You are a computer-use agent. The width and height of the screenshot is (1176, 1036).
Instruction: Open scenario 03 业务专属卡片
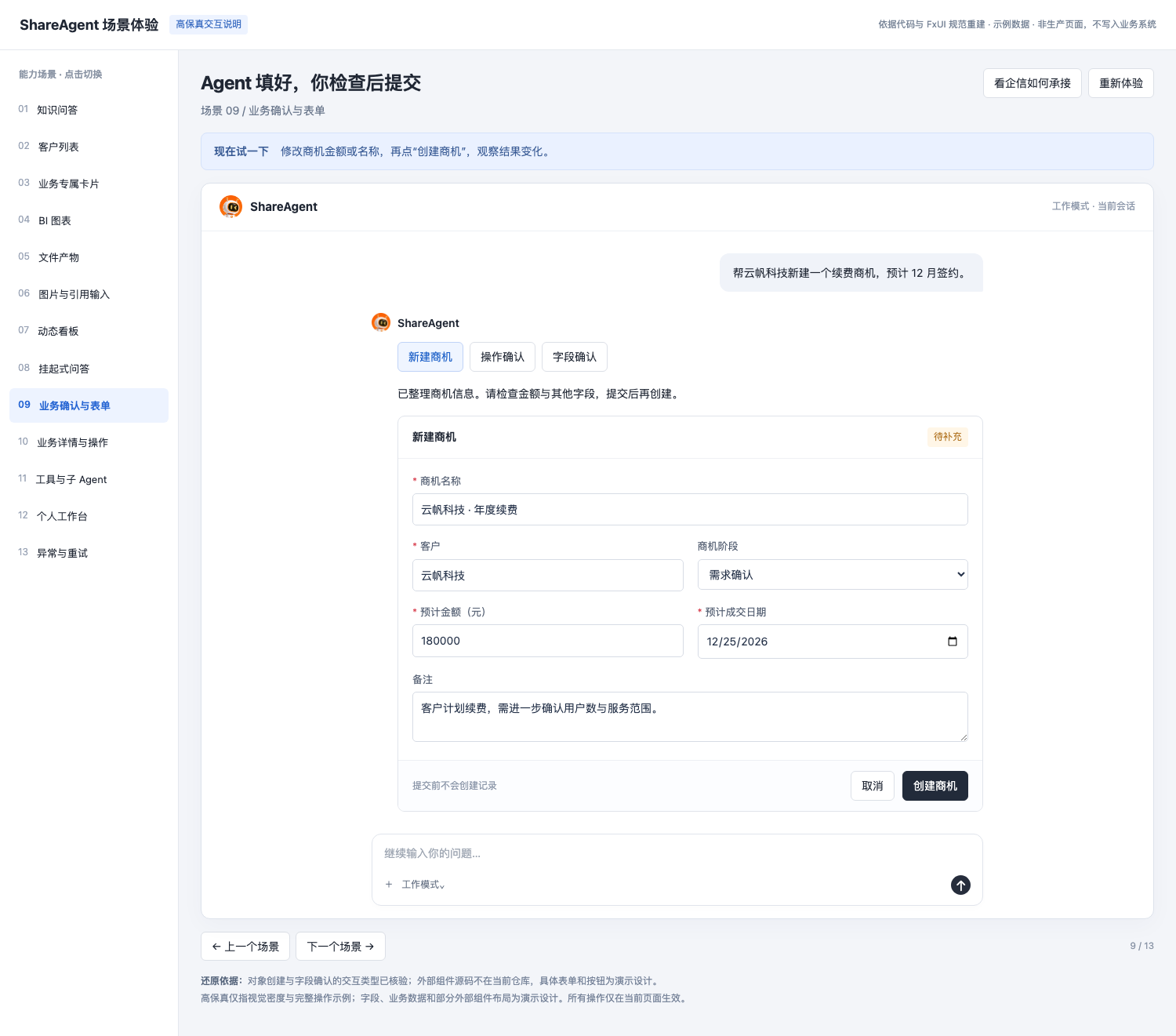click(x=89, y=184)
